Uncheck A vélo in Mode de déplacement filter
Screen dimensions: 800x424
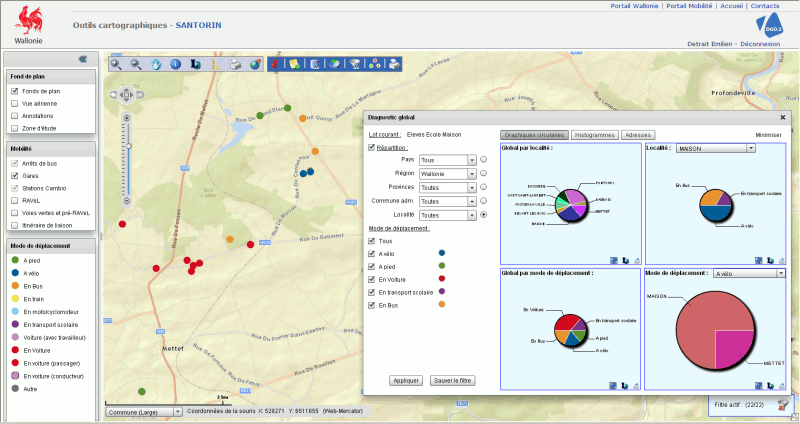(x=371, y=254)
